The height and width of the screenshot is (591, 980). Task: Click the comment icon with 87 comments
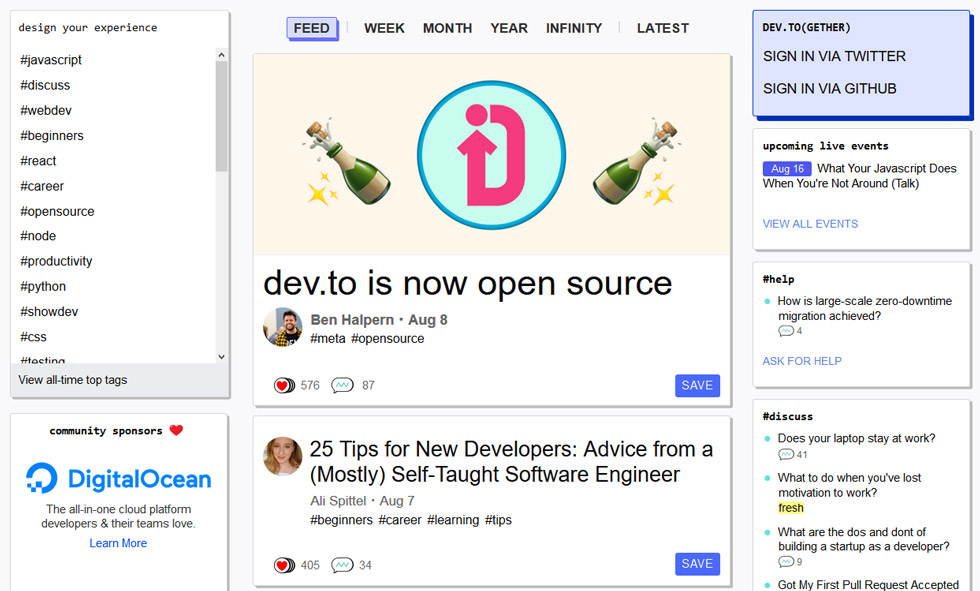pos(342,385)
